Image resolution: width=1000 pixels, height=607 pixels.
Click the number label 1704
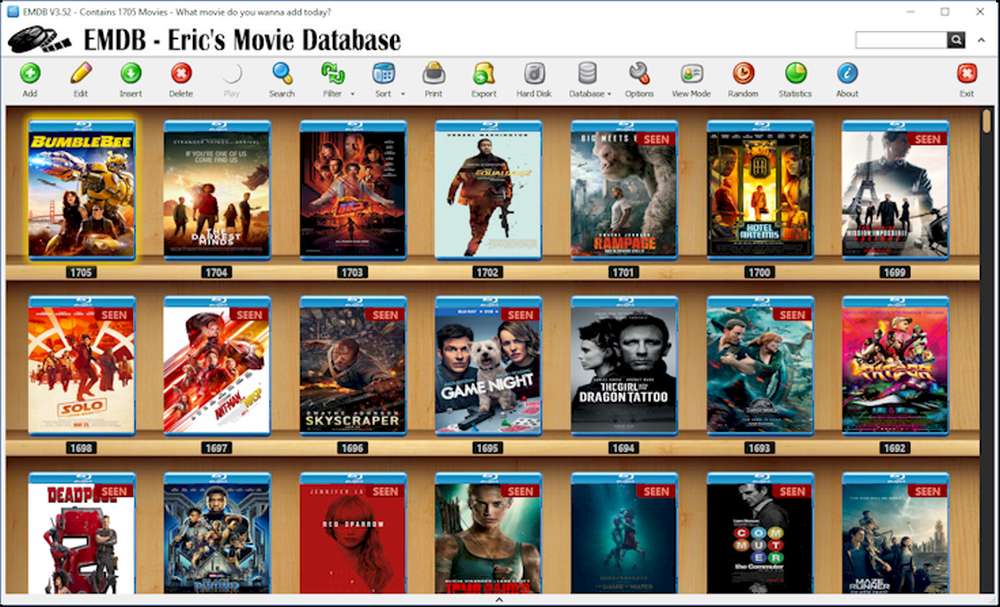(216, 272)
